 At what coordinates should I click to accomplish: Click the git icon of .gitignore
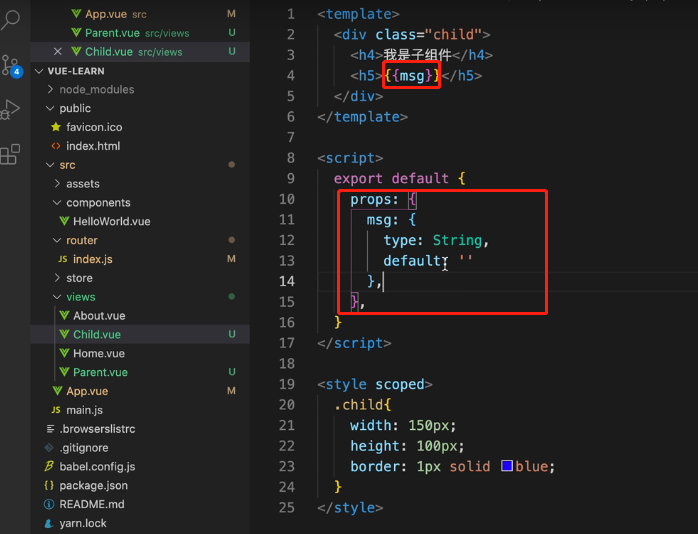pos(49,448)
